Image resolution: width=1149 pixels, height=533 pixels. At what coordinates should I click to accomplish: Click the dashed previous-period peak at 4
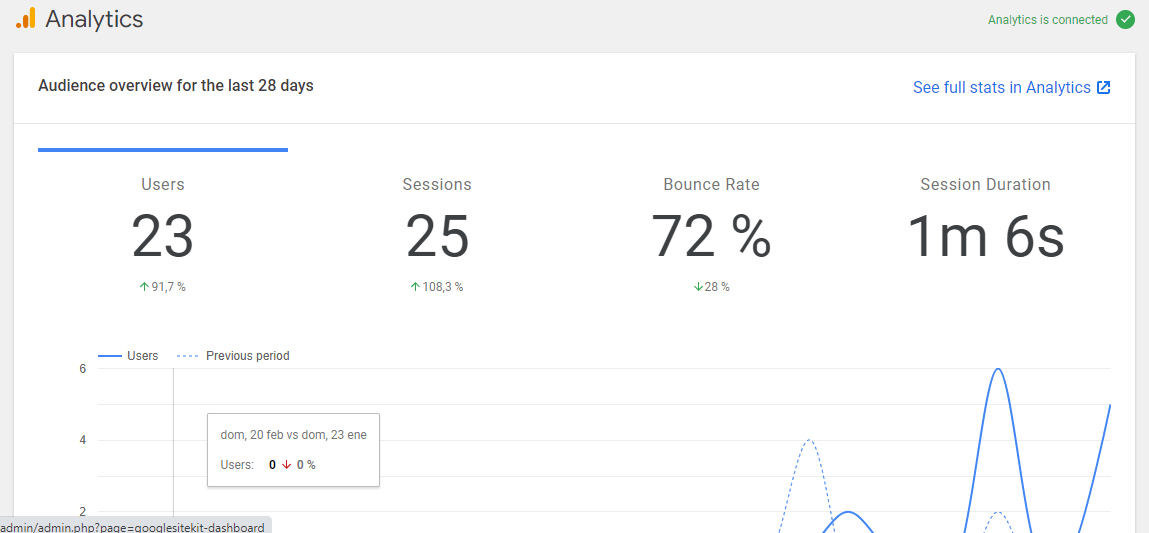click(x=808, y=441)
